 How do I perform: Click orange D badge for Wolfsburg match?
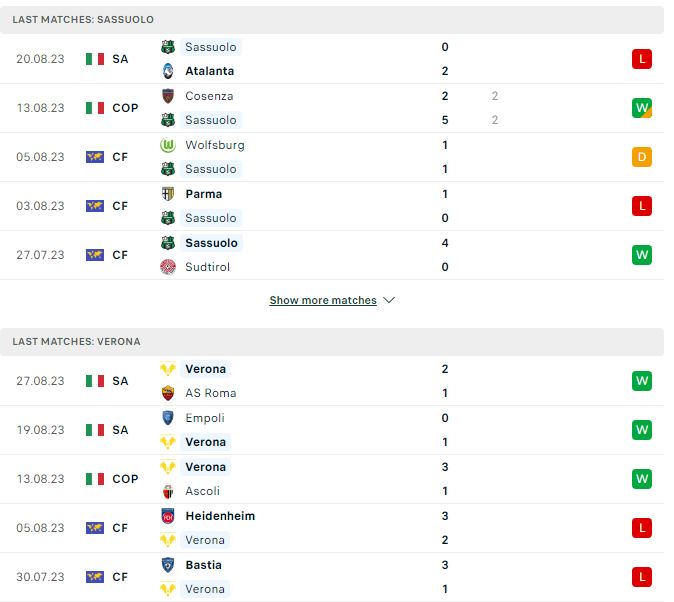click(642, 157)
